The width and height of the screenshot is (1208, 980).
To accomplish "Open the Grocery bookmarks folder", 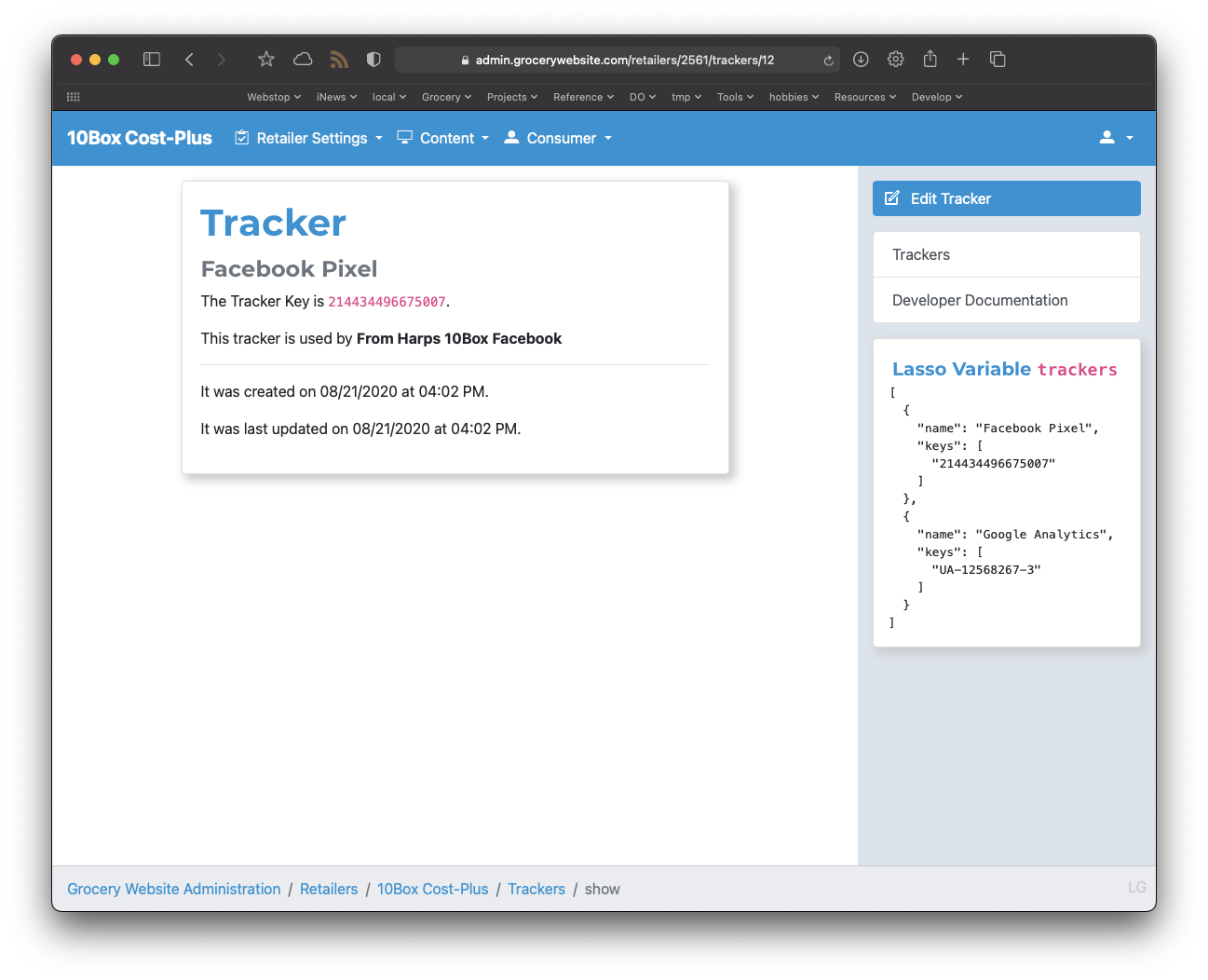I will pyautogui.click(x=446, y=97).
